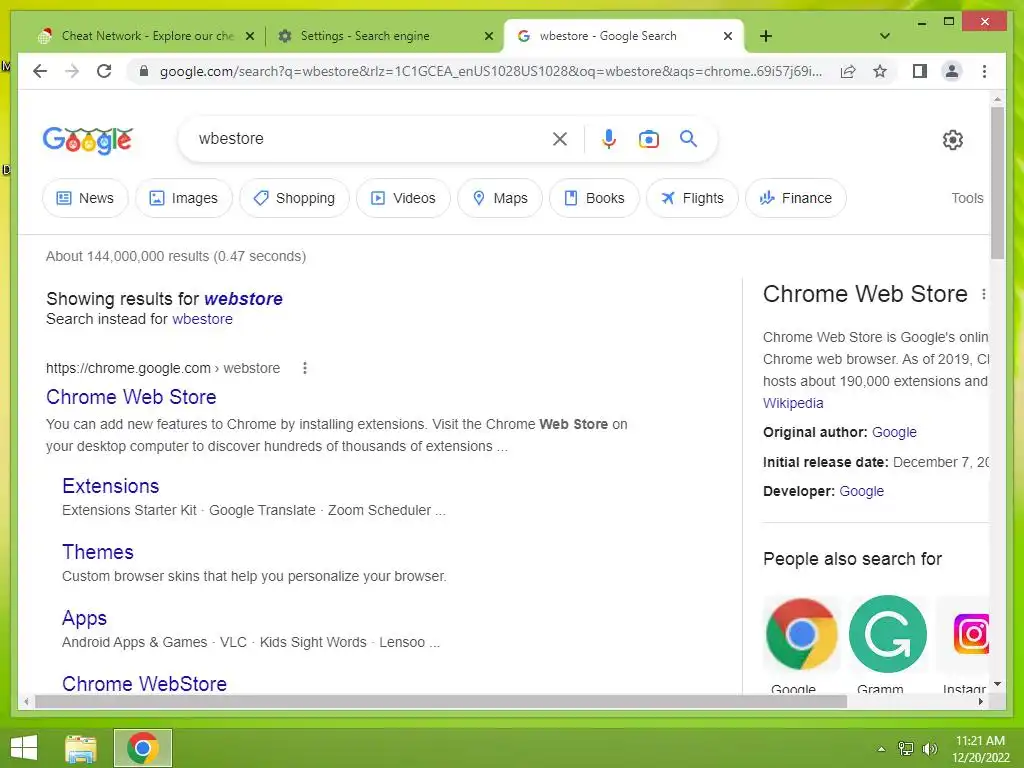The width and height of the screenshot is (1024, 768).
Task: Reload the Google search page
Action: point(104,71)
